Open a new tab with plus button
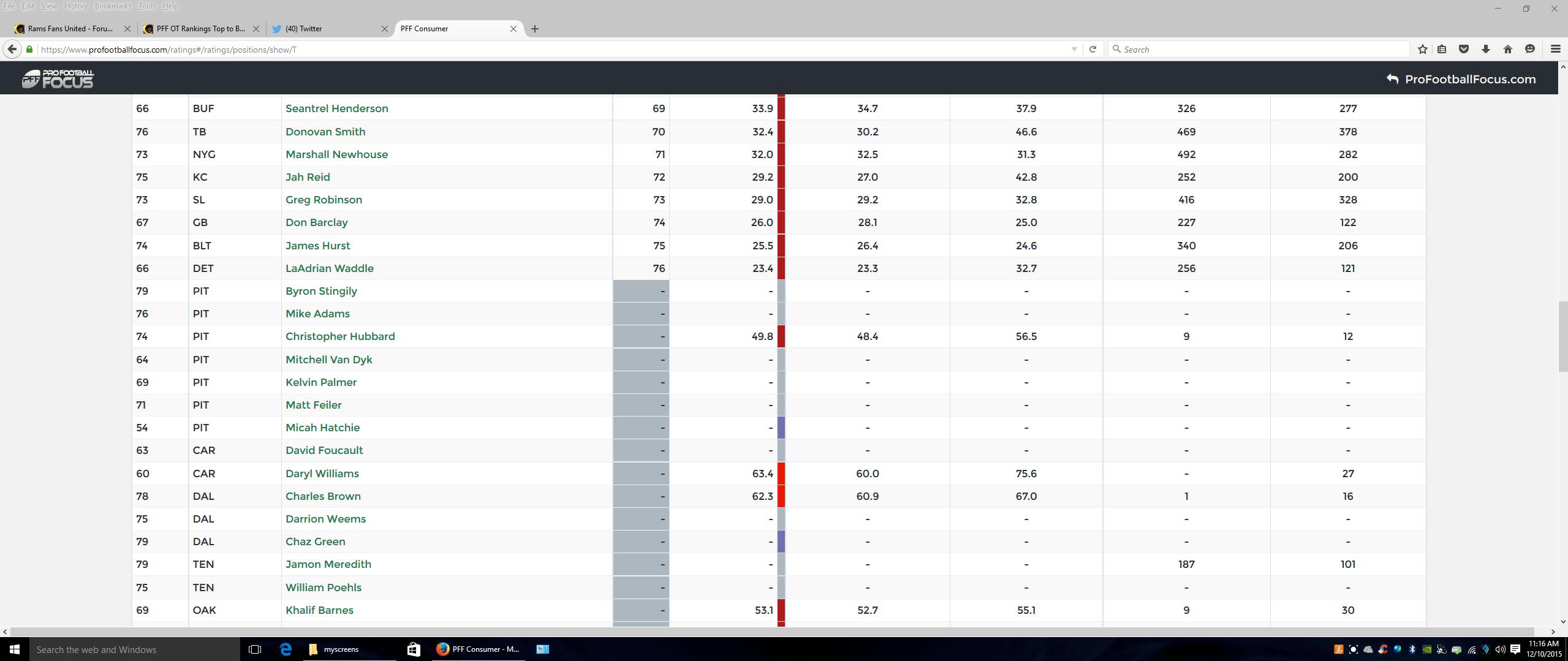The image size is (1568, 661). pos(535,29)
